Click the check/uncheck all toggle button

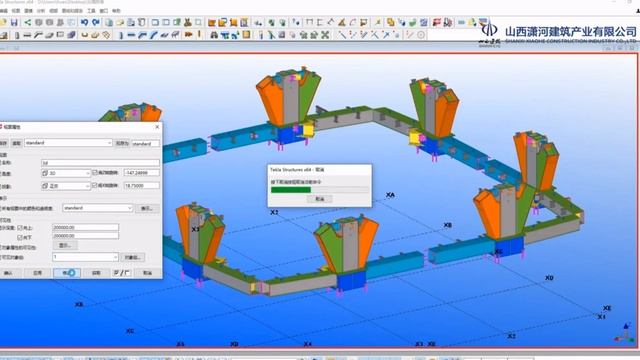122,273
